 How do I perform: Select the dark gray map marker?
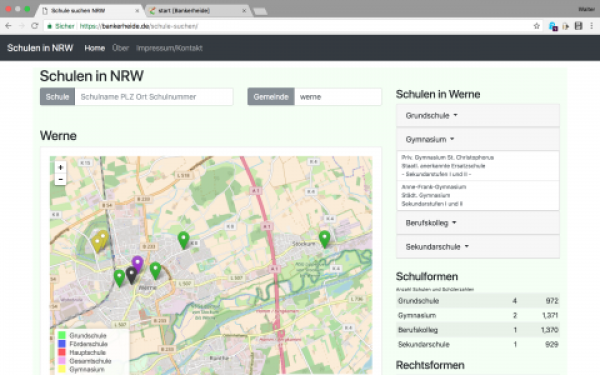point(131,276)
